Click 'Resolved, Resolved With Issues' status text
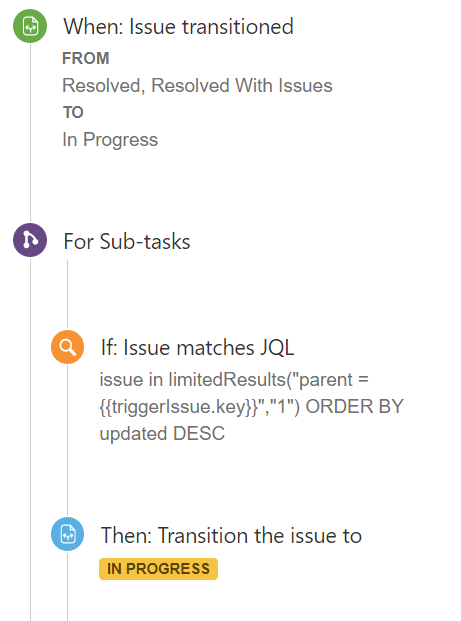Viewport: 461px width, 621px height. [197, 86]
